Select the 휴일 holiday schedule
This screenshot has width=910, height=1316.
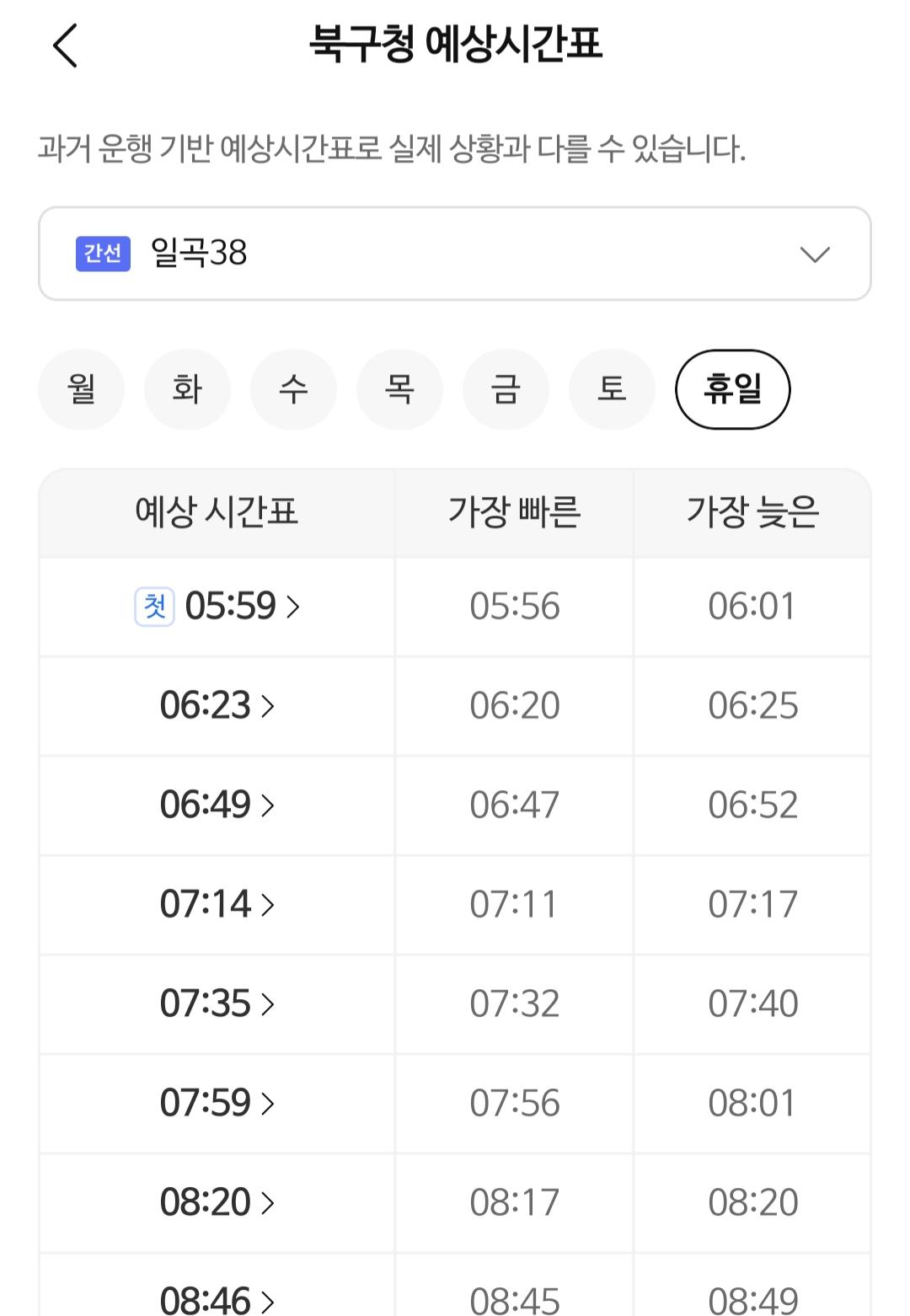pos(732,389)
